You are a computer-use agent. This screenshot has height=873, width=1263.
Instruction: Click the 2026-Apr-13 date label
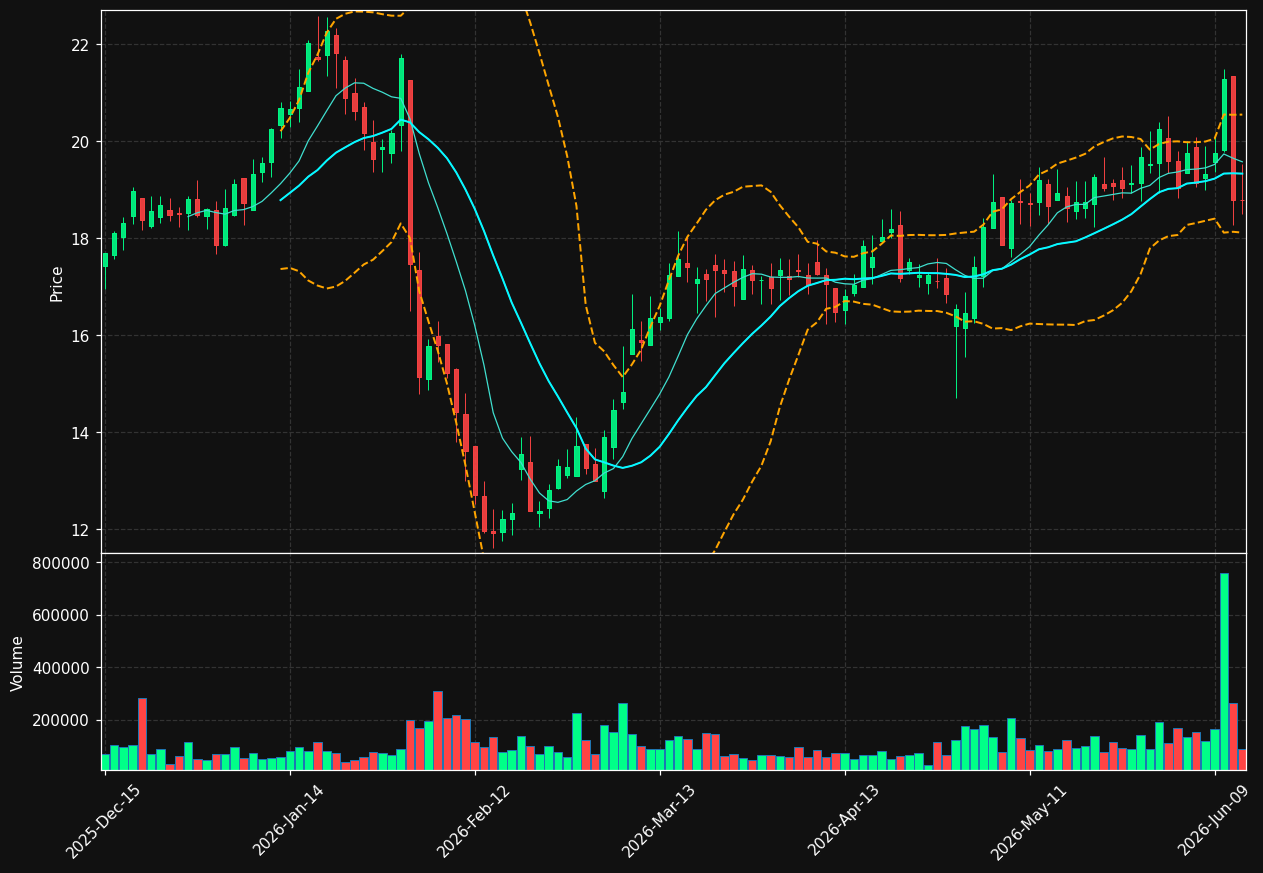[x=844, y=820]
